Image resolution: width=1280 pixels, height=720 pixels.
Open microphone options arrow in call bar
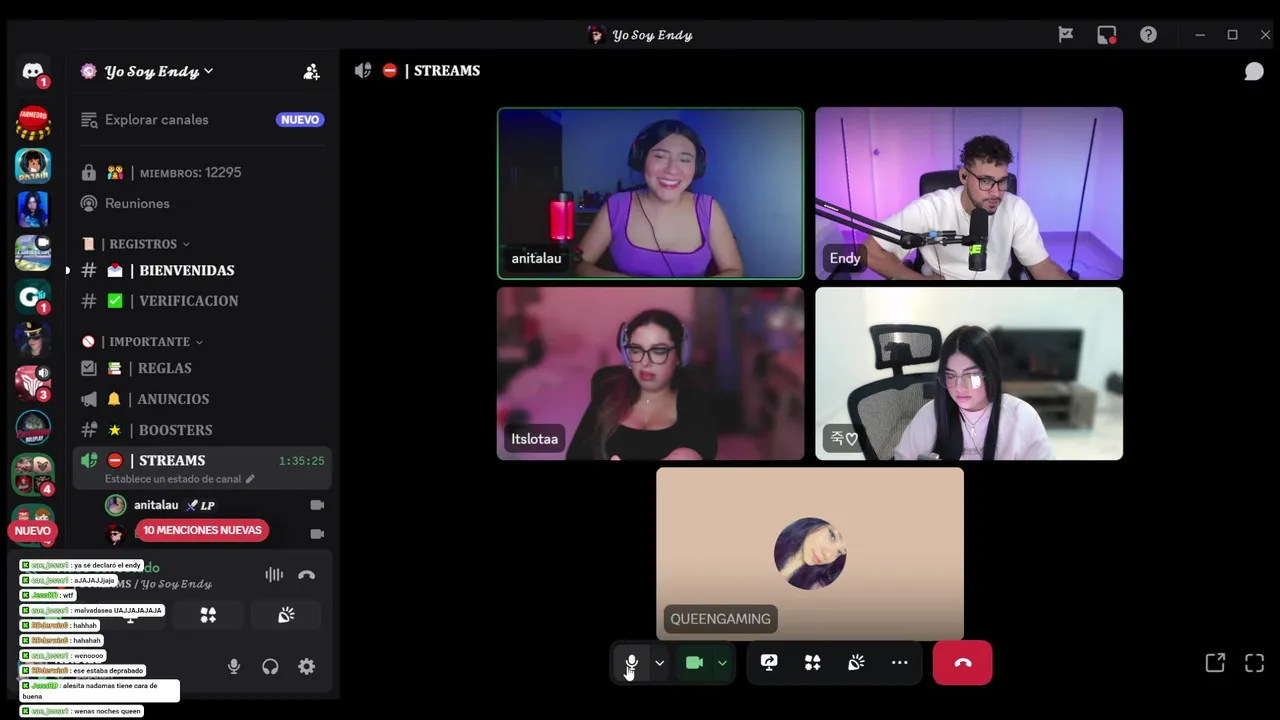point(659,663)
